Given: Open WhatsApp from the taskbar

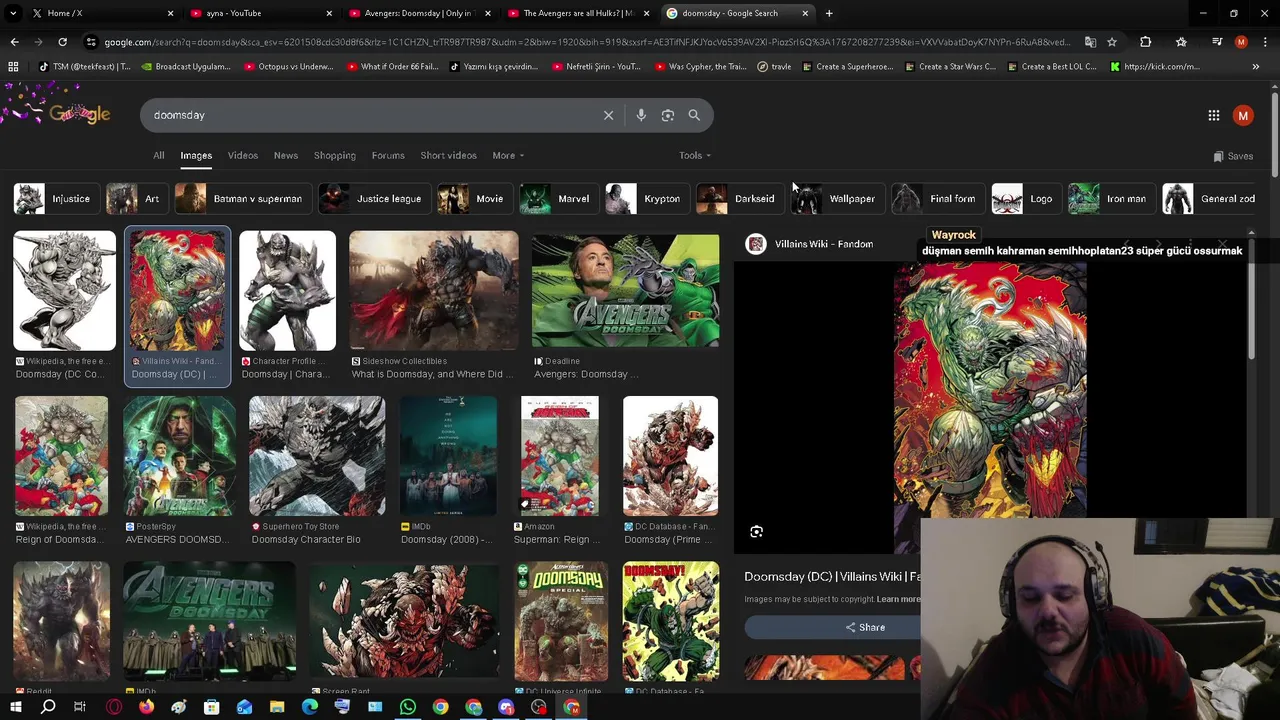Looking at the screenshot, I should tap(408, 707).
